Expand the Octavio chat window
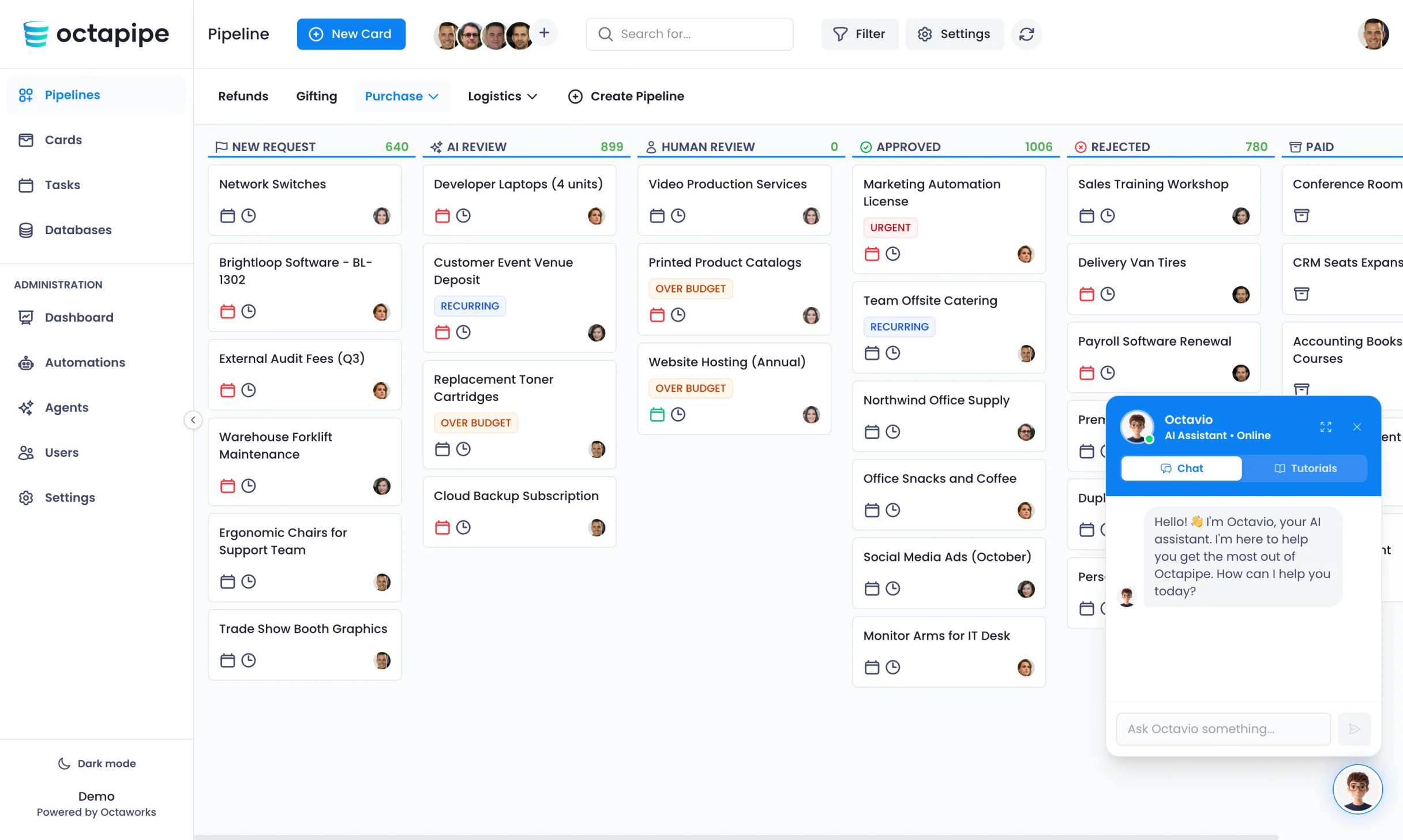 click(1326, 427)
